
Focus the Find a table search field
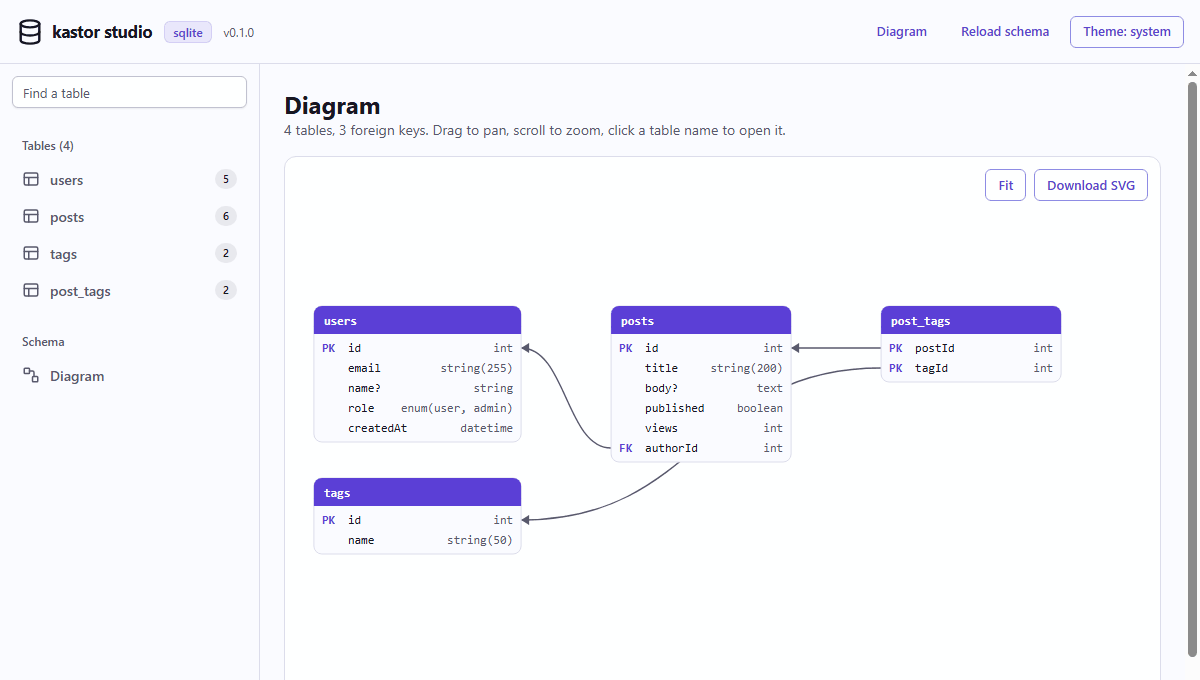click(x=129, y=93)
